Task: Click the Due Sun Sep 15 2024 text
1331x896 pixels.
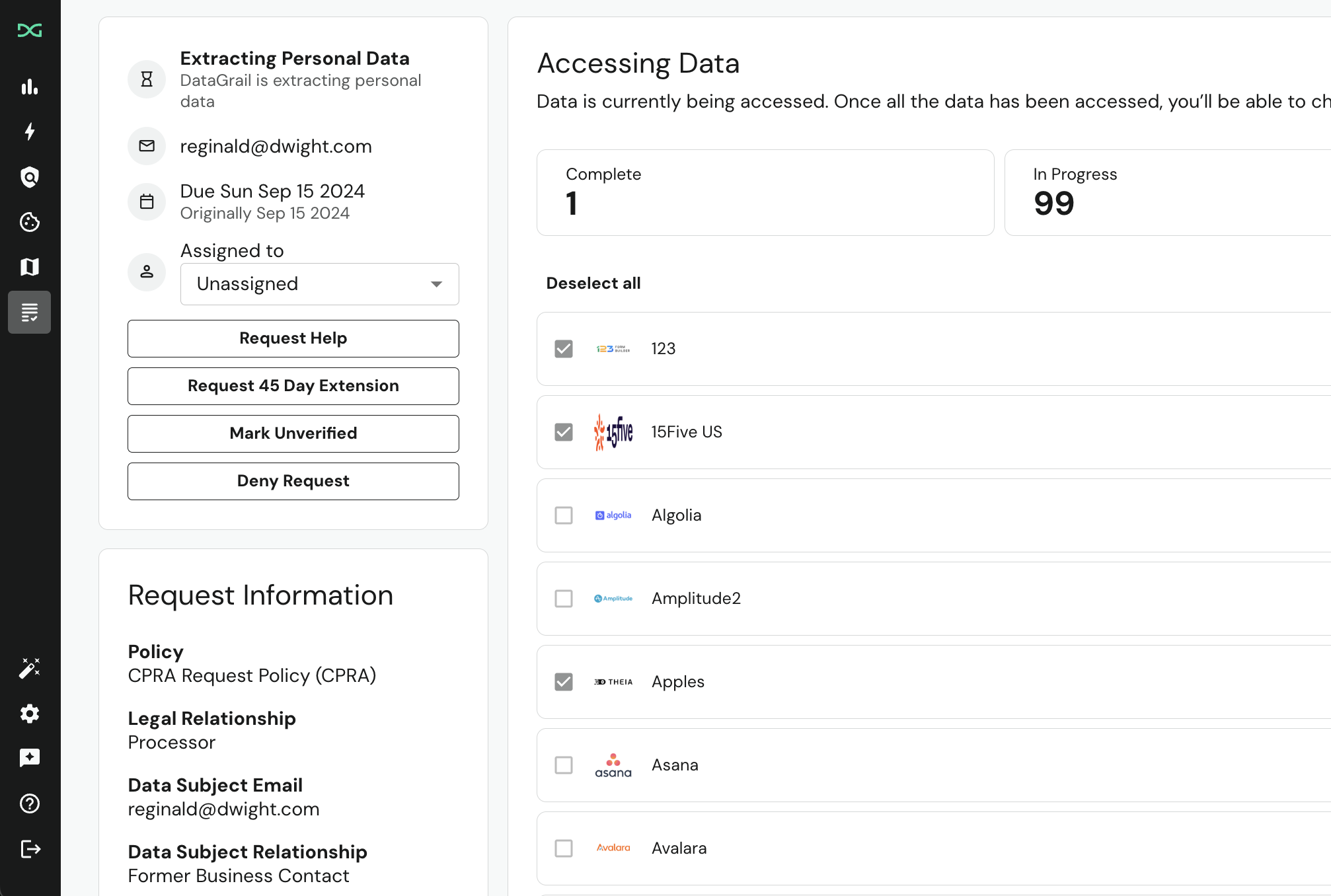Action: (272, 191)
